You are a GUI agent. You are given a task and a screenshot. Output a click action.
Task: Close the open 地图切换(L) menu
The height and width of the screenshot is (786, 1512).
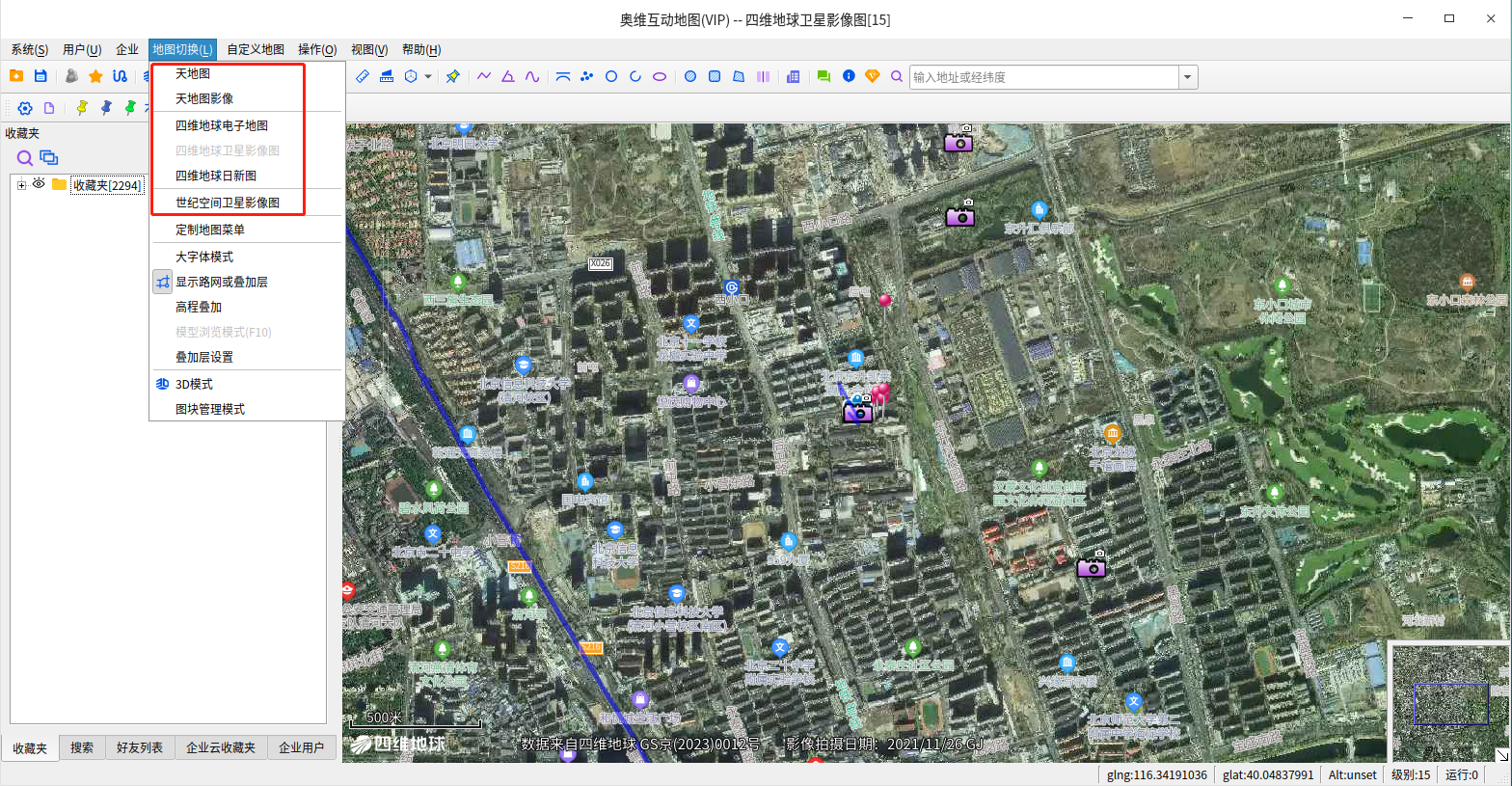click(x=182, y=49)
